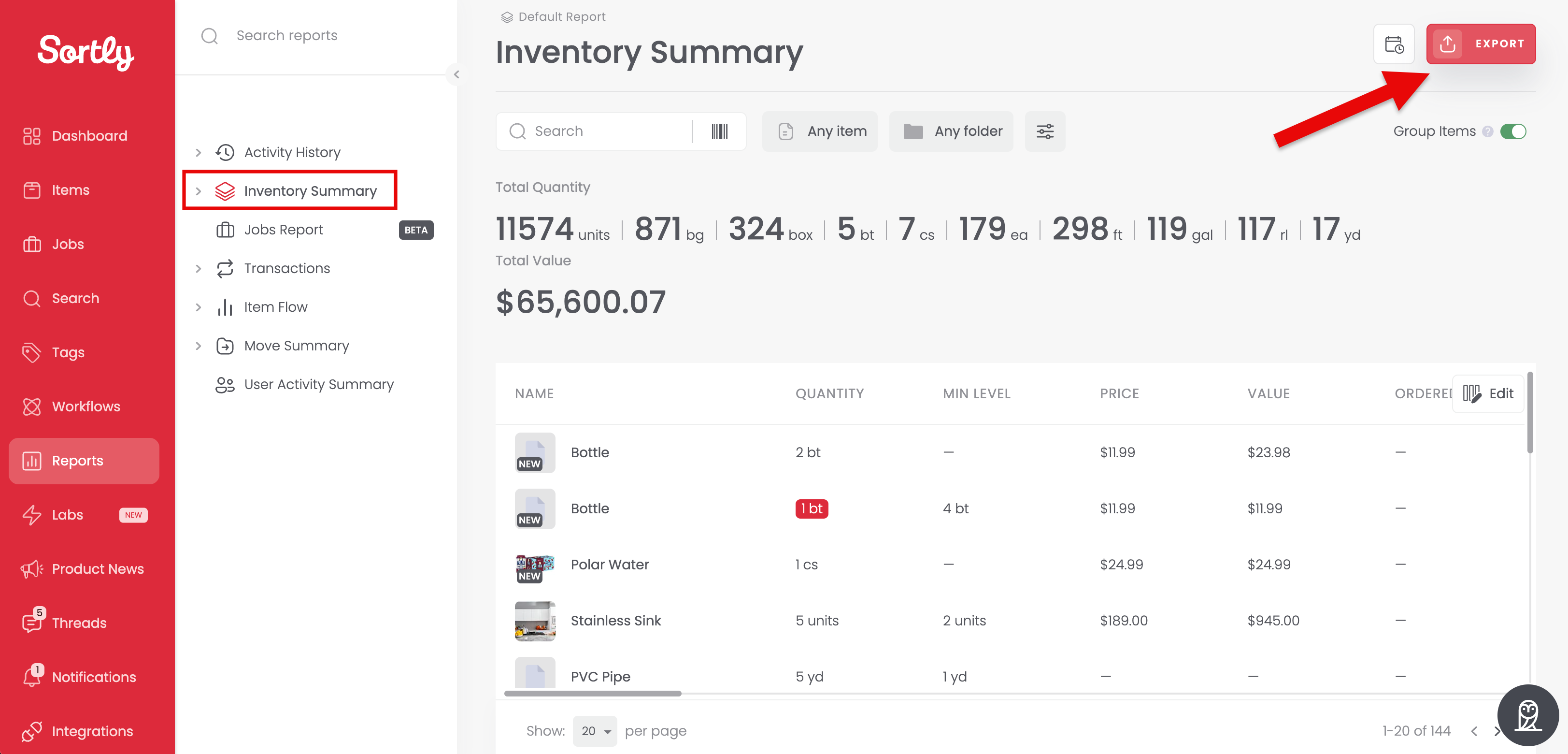
Task: Open the Jobs Report entry
Action: coord(283,230)
